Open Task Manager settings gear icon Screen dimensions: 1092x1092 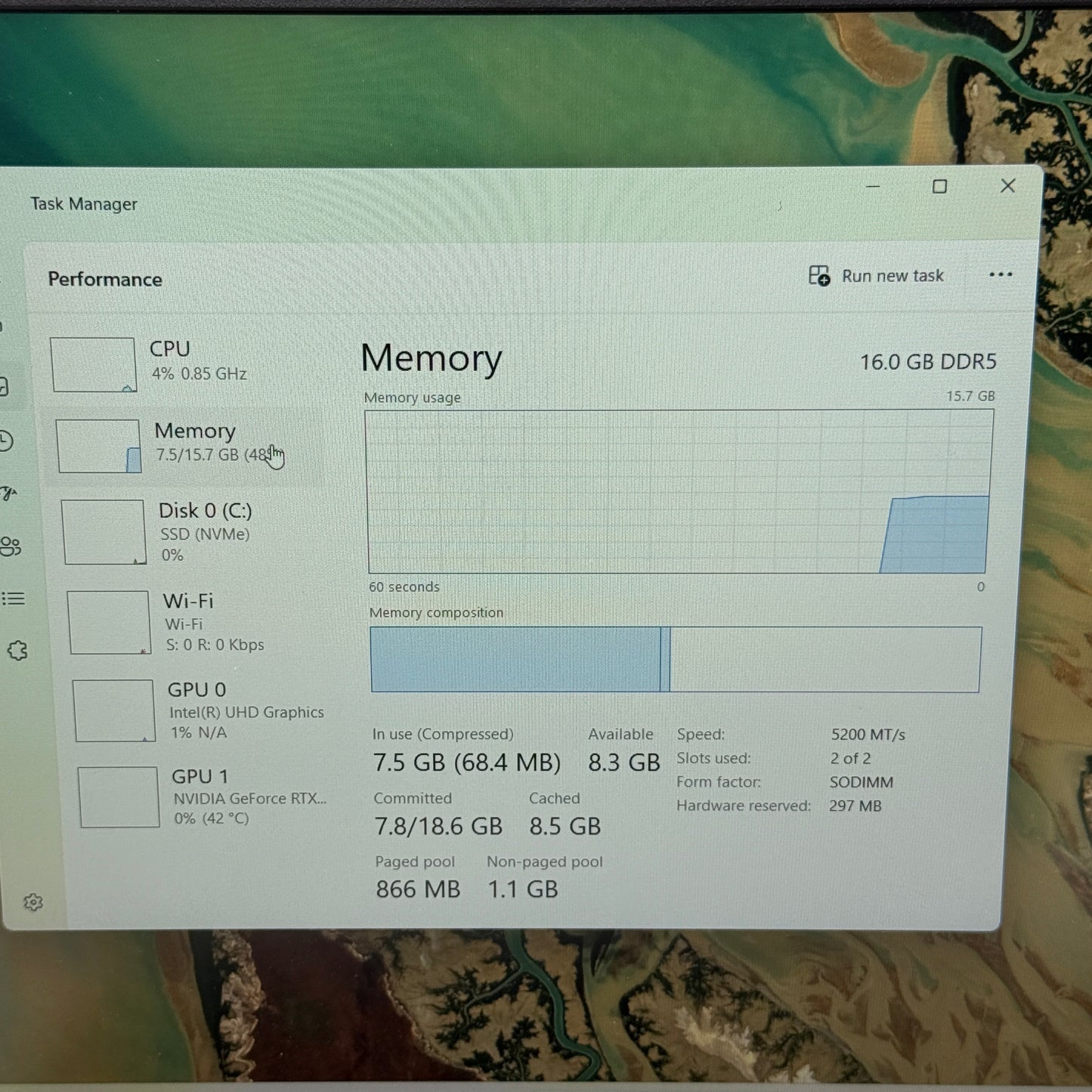pyautogui.click(x=33, y=902)
